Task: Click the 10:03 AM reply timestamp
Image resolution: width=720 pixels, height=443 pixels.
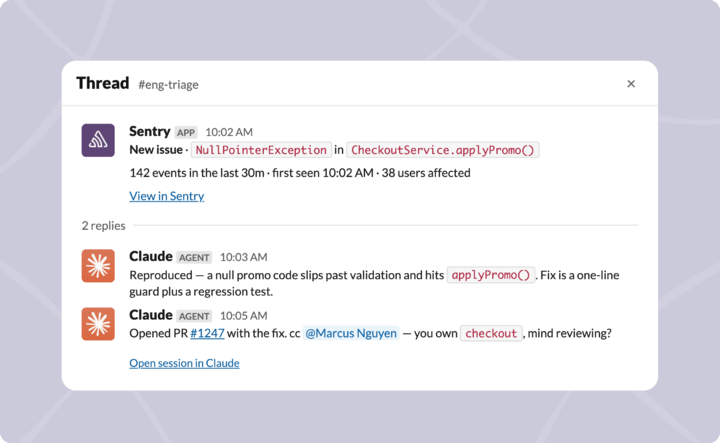Action: tap(243, 257)
